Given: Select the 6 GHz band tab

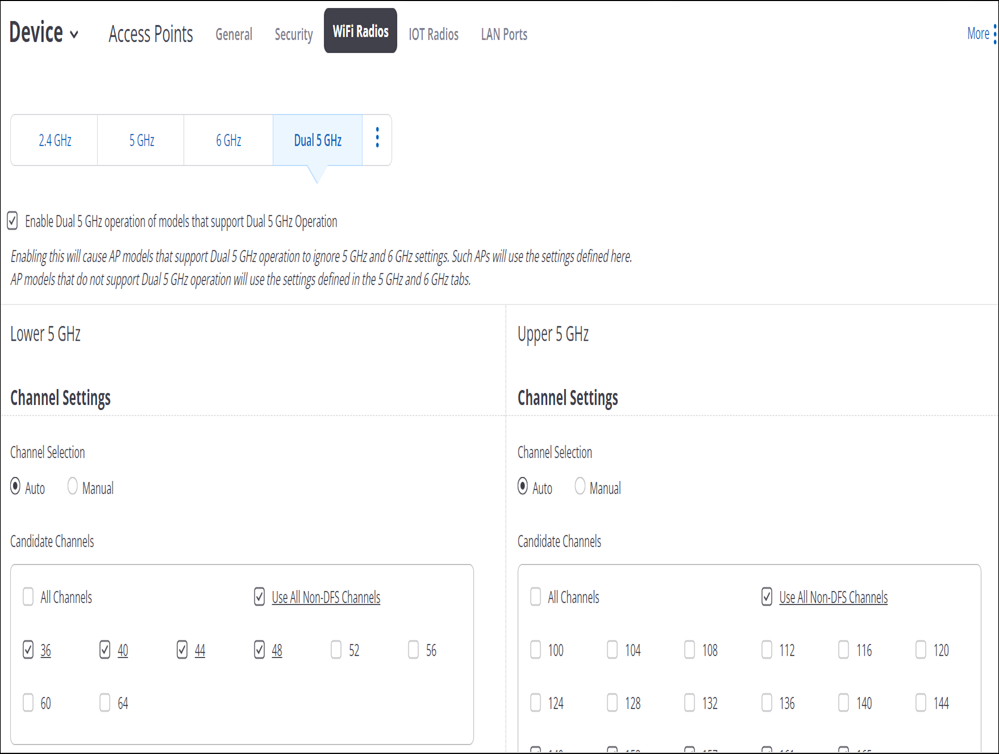Looking at the screenshot, I should click(x=229, y=140).
